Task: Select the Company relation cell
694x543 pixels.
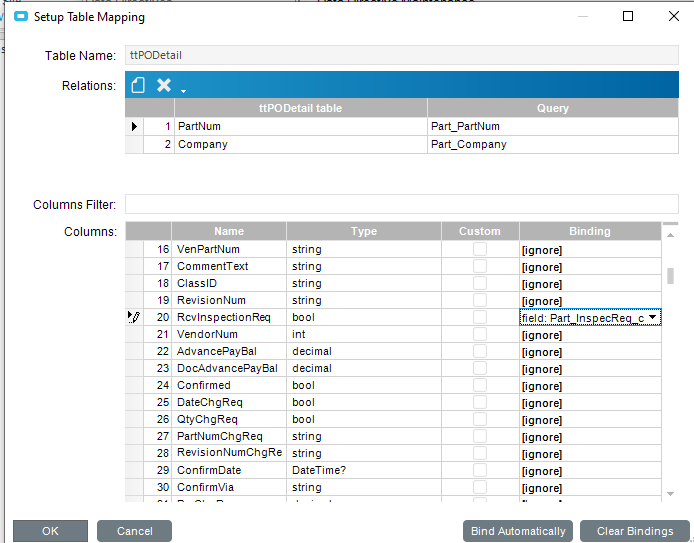Action: [x=301, y=145]
